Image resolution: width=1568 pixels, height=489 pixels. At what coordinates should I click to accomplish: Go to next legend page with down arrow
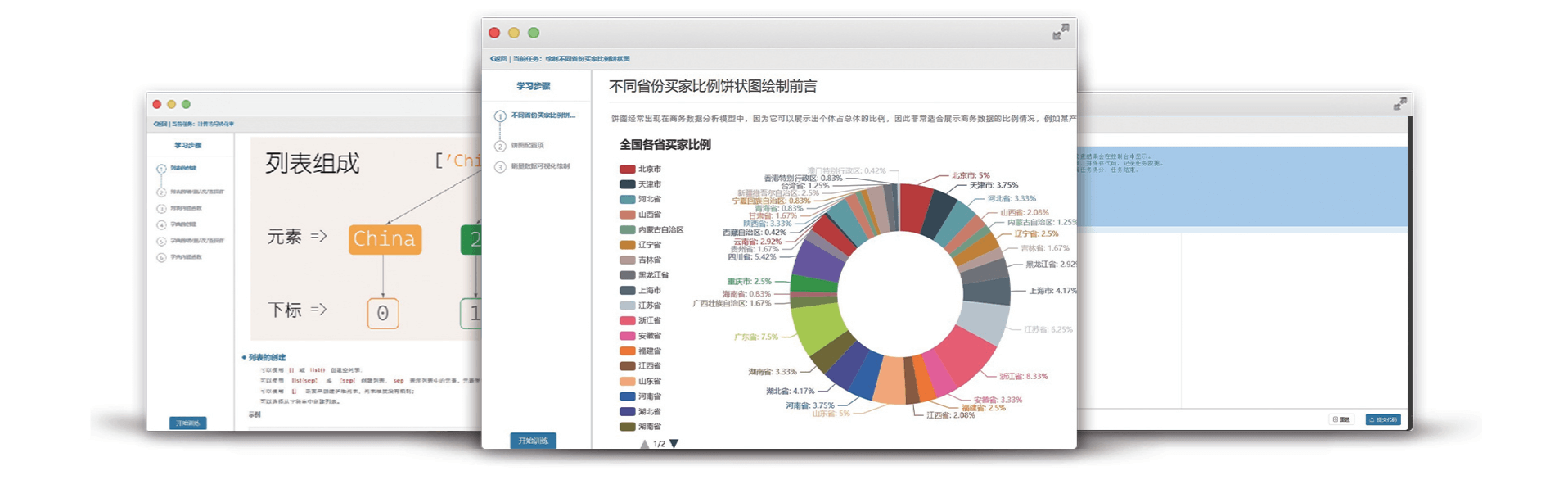tap(674, 443)
